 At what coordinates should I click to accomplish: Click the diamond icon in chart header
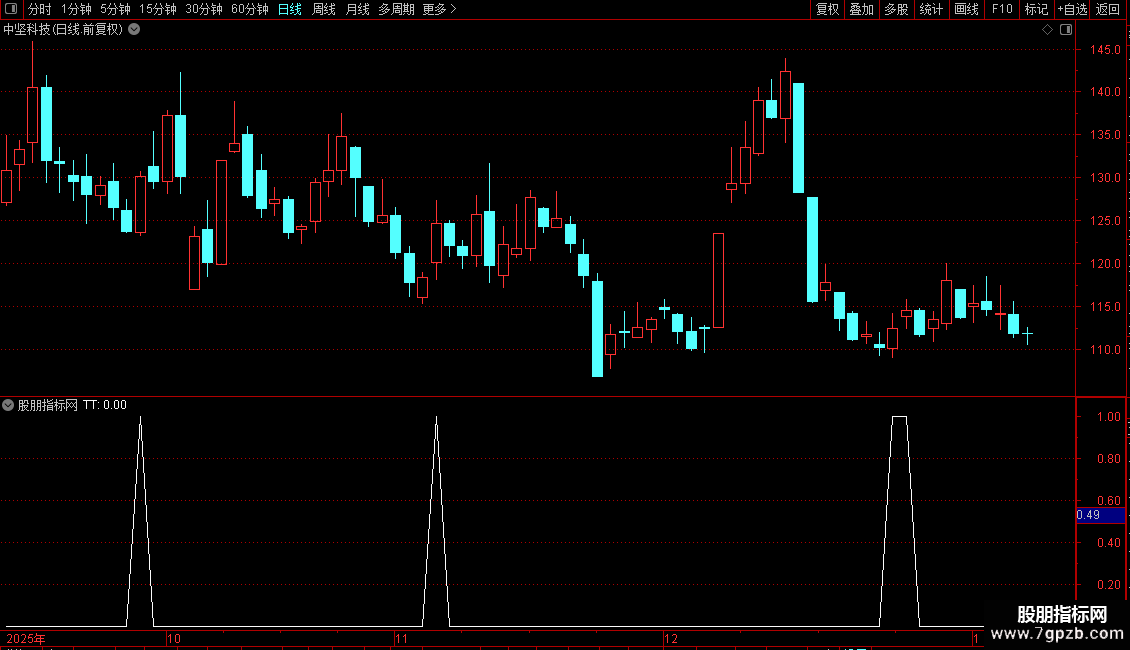click(x=1048, y=30)
